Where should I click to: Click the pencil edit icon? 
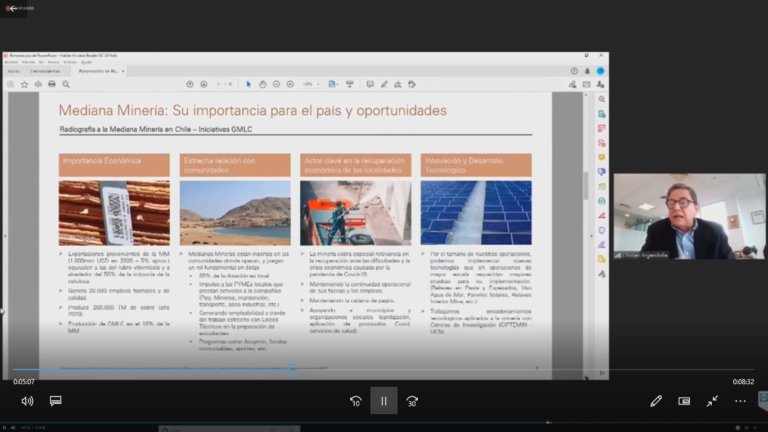(656, 401)
